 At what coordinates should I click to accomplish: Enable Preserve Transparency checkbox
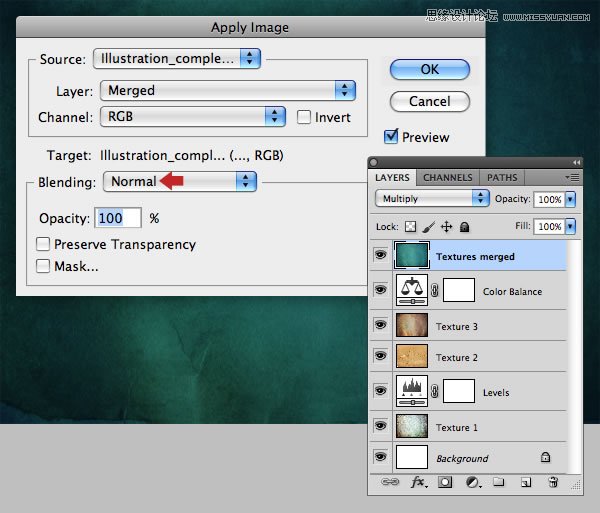43,244
